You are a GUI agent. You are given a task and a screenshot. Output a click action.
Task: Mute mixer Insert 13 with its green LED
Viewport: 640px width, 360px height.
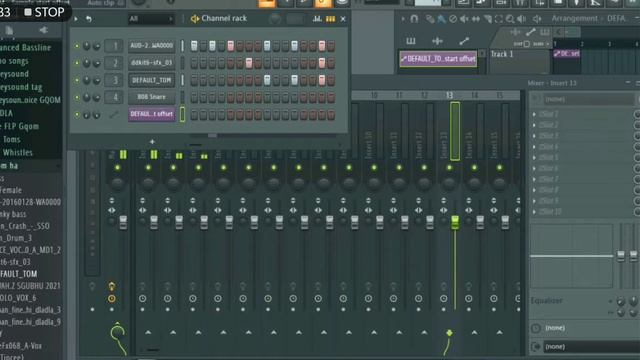[449, 168]
